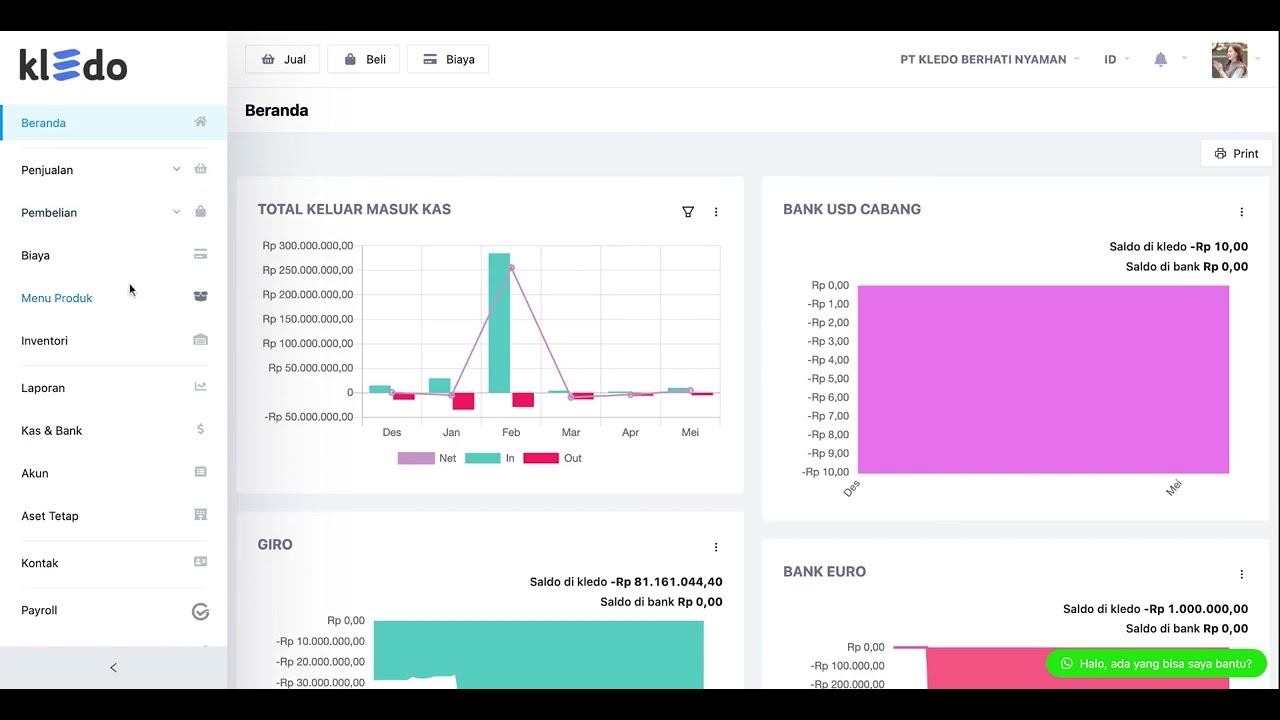
Task: Click Bank USD balance -Rp 10,00
Action: pyautogui.click(x=1219, y=247)
